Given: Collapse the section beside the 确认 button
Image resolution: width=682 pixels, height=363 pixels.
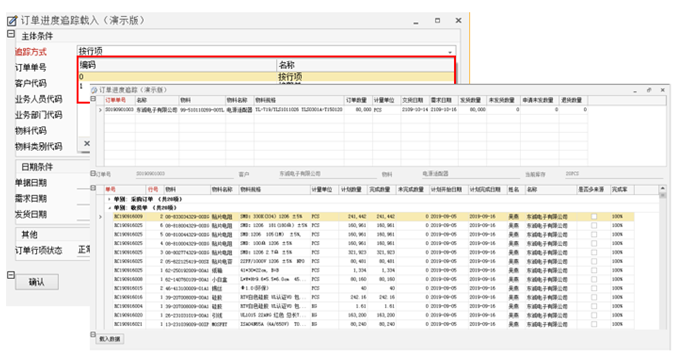Looking at the screenshot, I should pos(11,275).
